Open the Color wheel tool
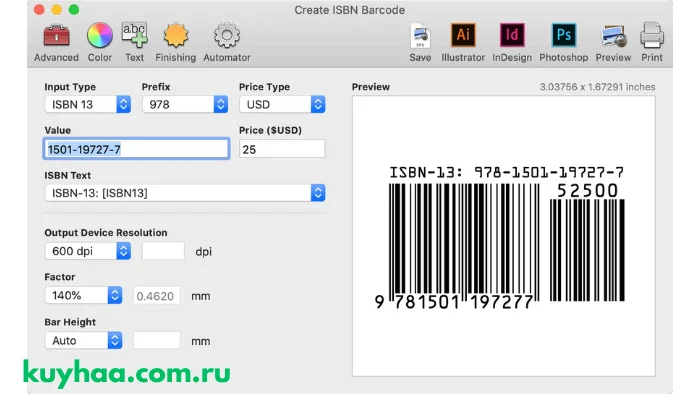The image size is (700, 394). point(100,36)
